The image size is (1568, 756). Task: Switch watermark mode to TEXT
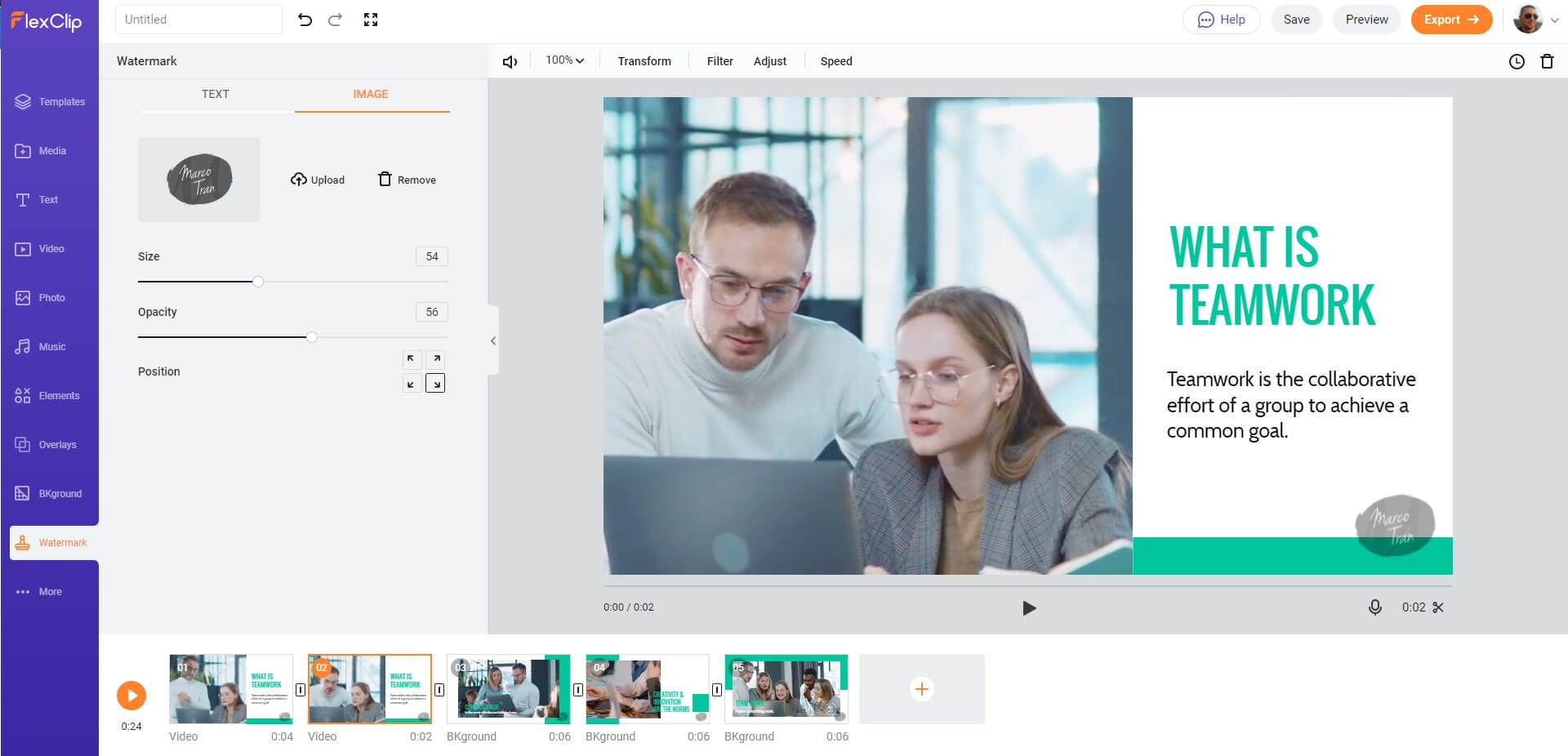216,94
